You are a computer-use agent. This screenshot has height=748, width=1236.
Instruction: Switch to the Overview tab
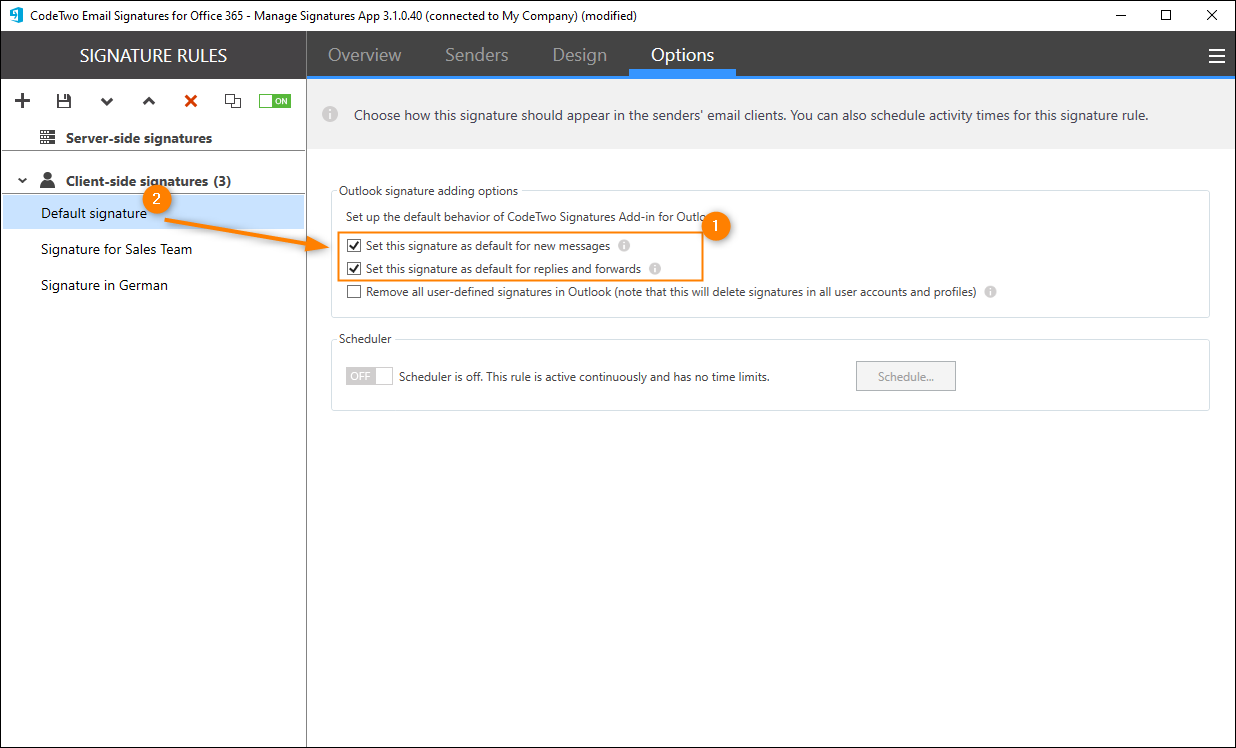364,55
